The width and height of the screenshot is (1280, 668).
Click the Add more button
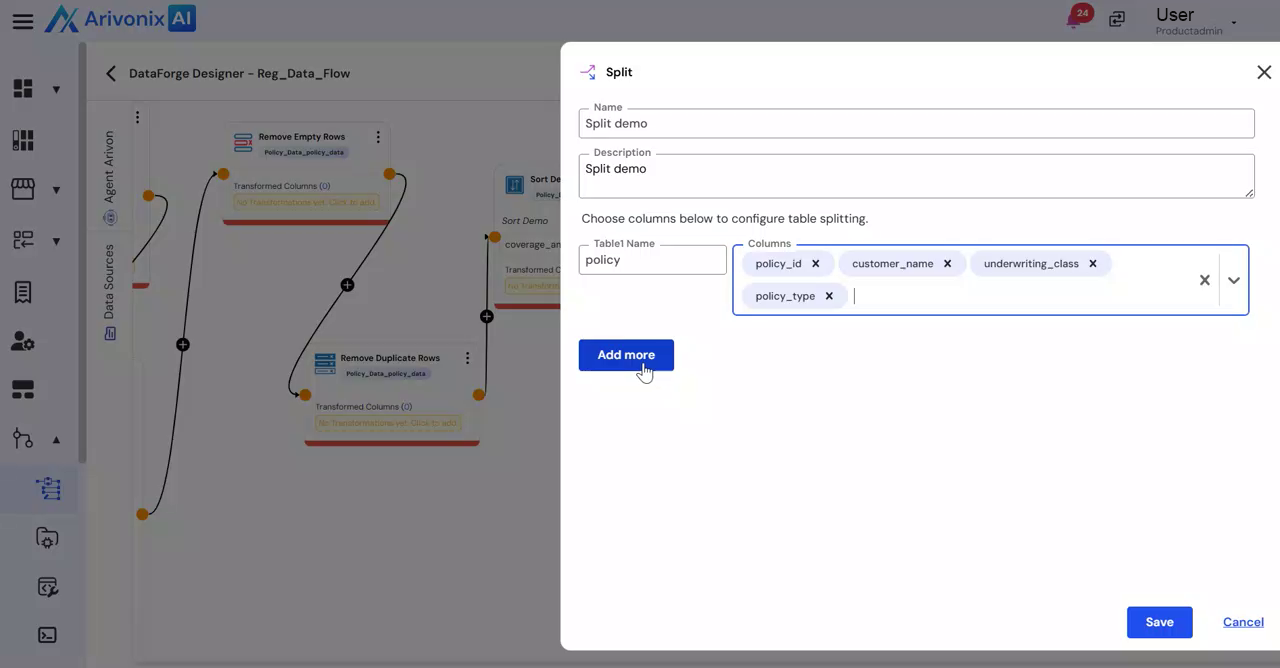pyautogui.click(x=626, y=355)
